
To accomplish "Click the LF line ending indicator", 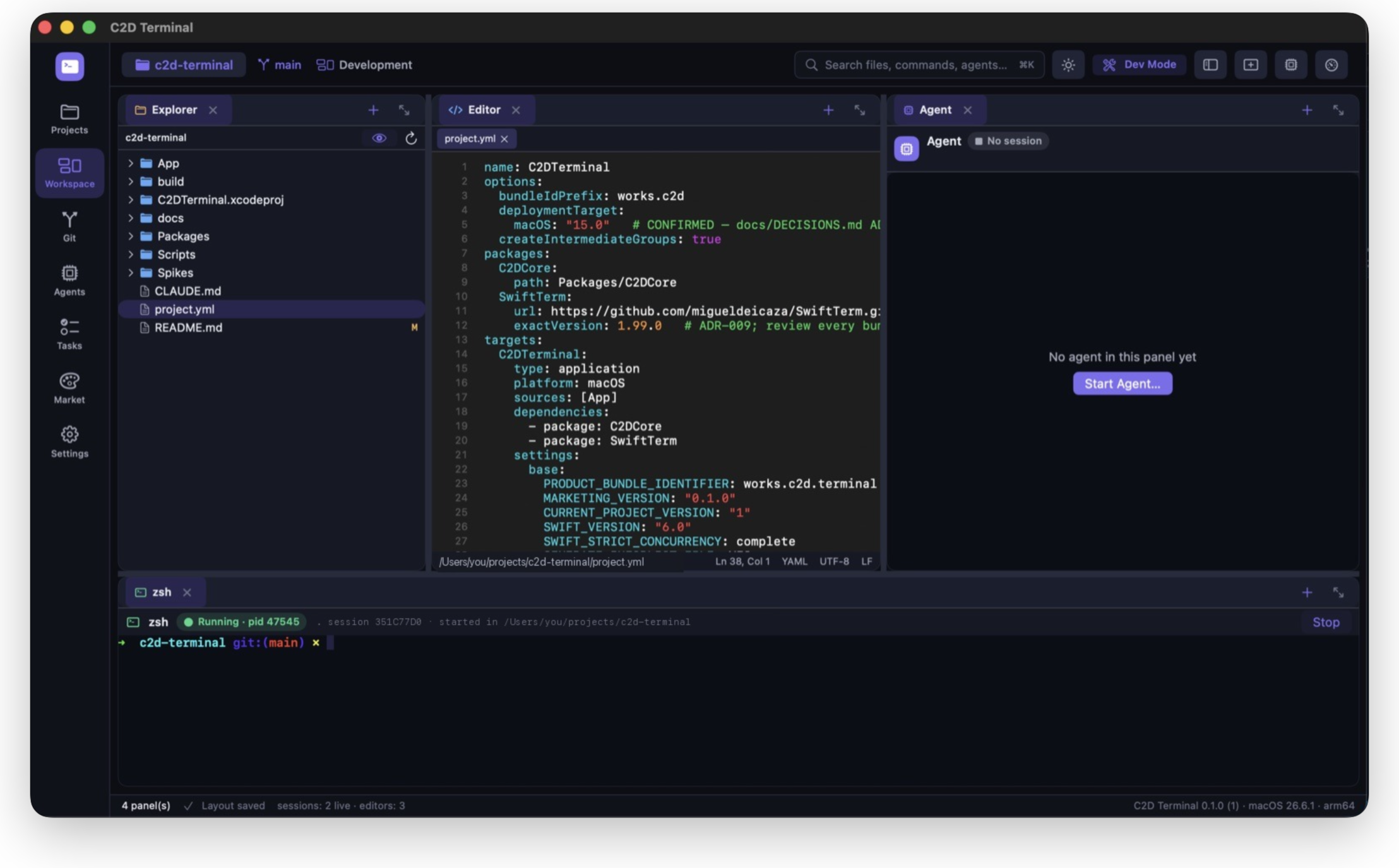I will (x=866, y=561).
